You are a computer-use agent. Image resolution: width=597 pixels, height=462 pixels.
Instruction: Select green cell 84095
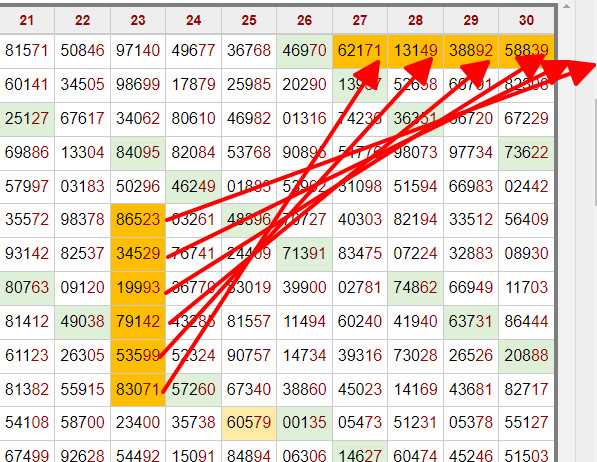138,153
